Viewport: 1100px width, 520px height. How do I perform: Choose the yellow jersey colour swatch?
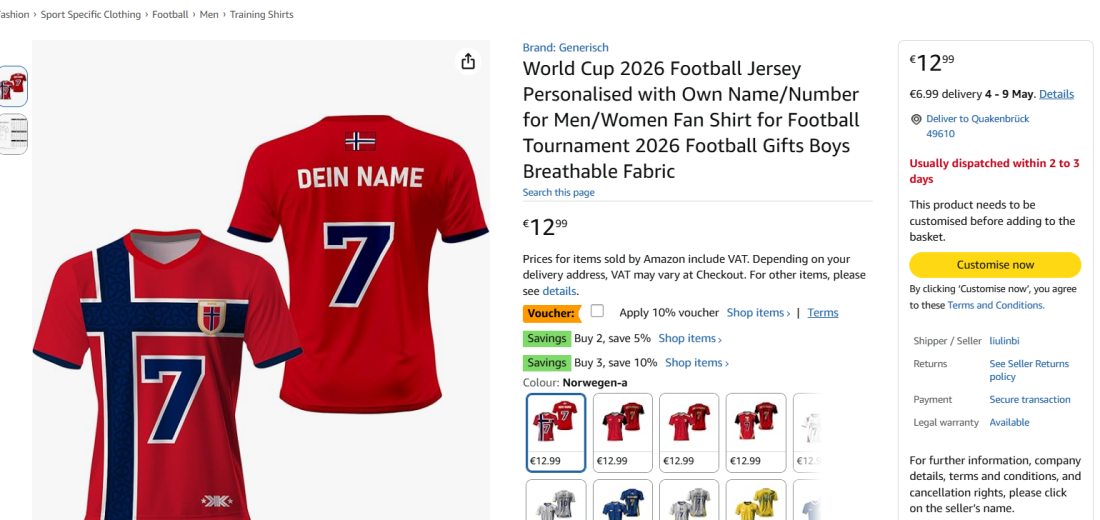pos(755,500)
